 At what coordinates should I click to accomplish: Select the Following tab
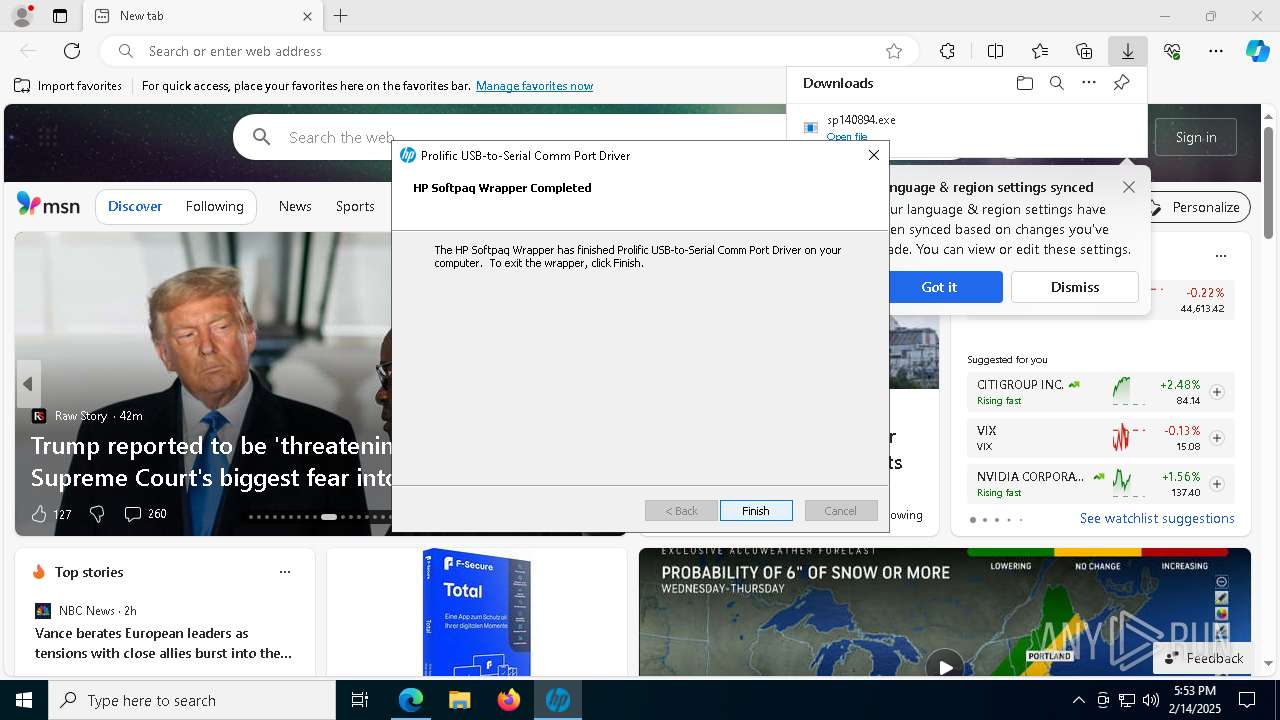[215, 206]
